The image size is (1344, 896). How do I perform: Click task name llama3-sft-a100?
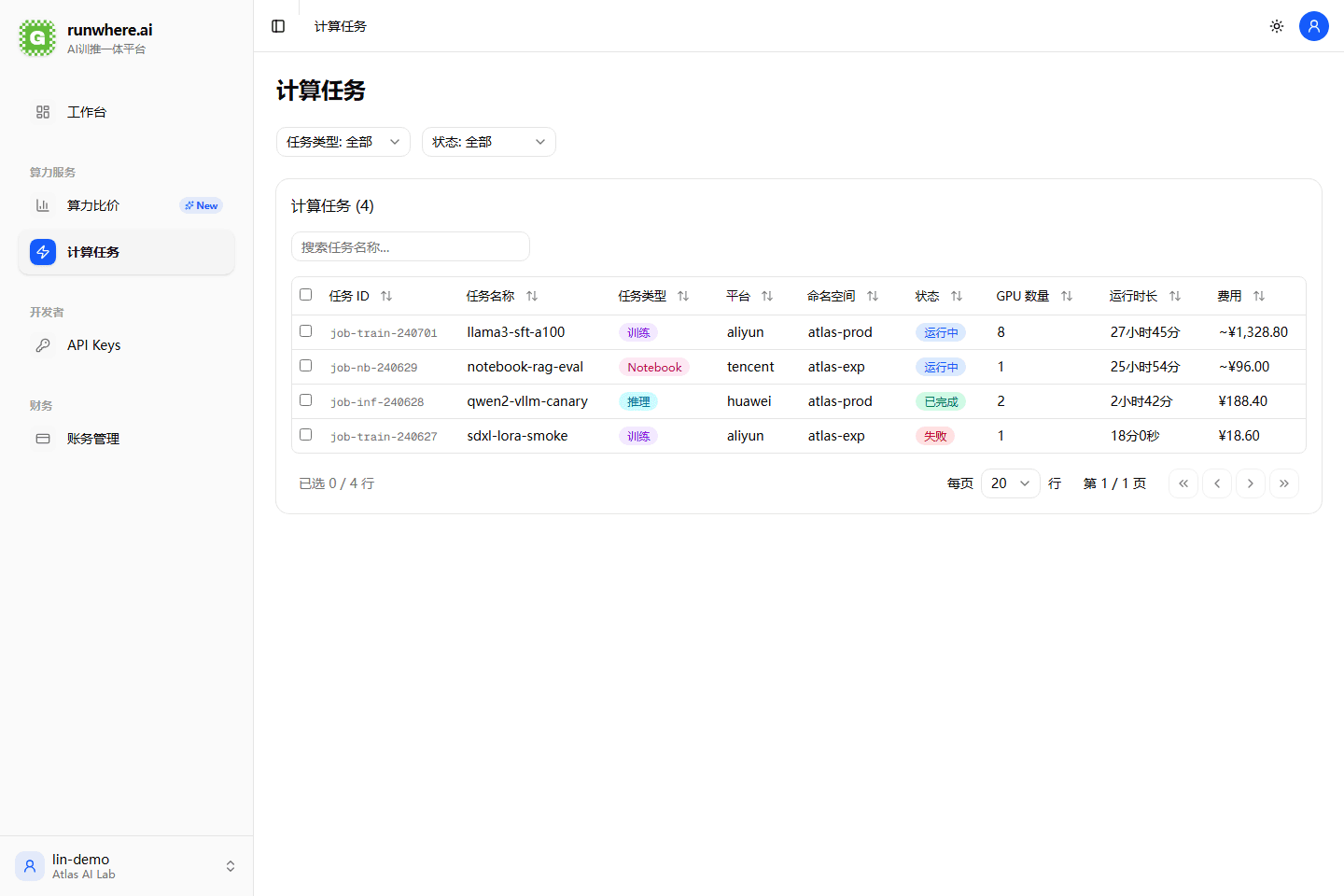click(516, 332)
